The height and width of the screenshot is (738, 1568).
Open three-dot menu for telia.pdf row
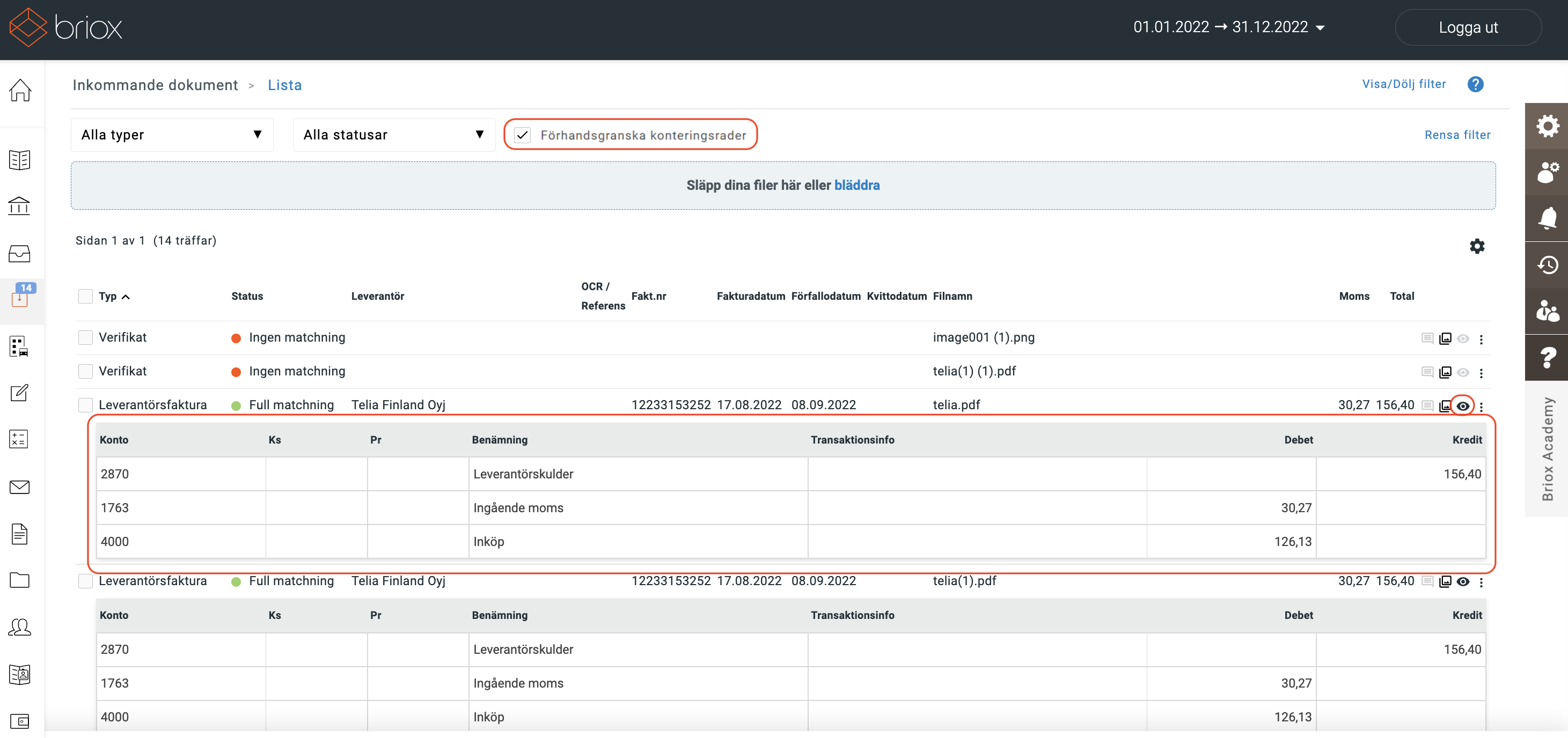click(x=1481, y=406)
